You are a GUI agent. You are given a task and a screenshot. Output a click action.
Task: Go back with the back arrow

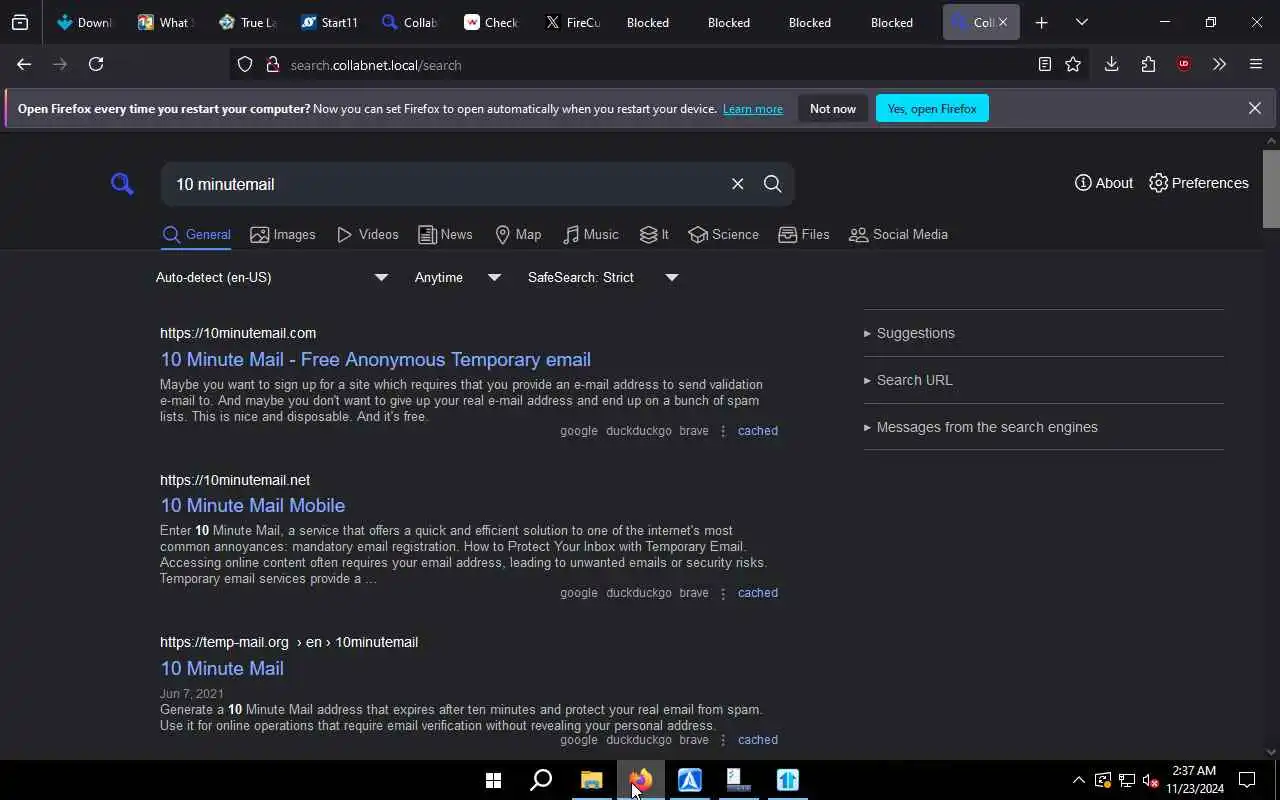[24, 64]
